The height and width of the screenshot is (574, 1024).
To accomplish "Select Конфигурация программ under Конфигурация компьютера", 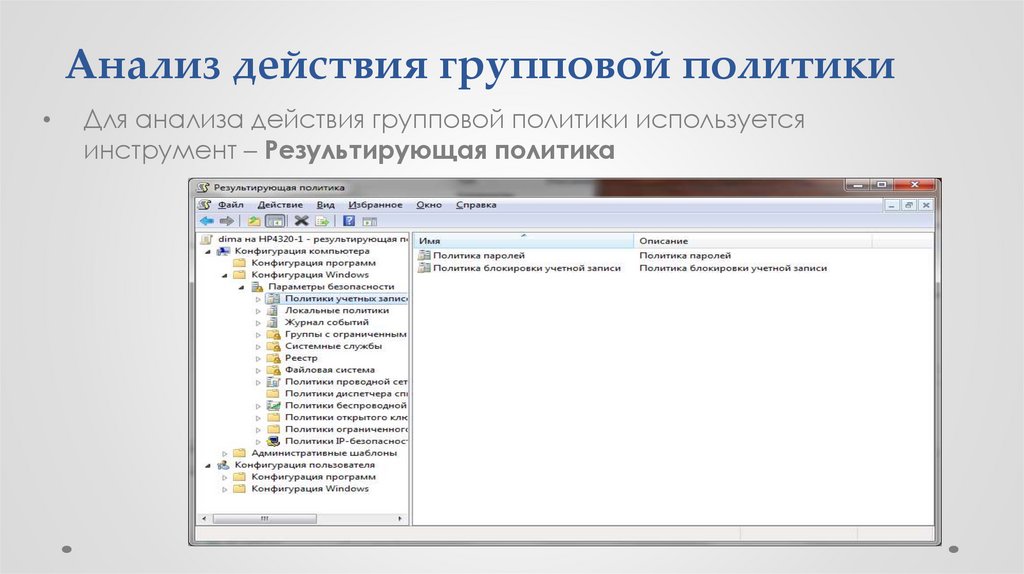I will pos(313,263).
